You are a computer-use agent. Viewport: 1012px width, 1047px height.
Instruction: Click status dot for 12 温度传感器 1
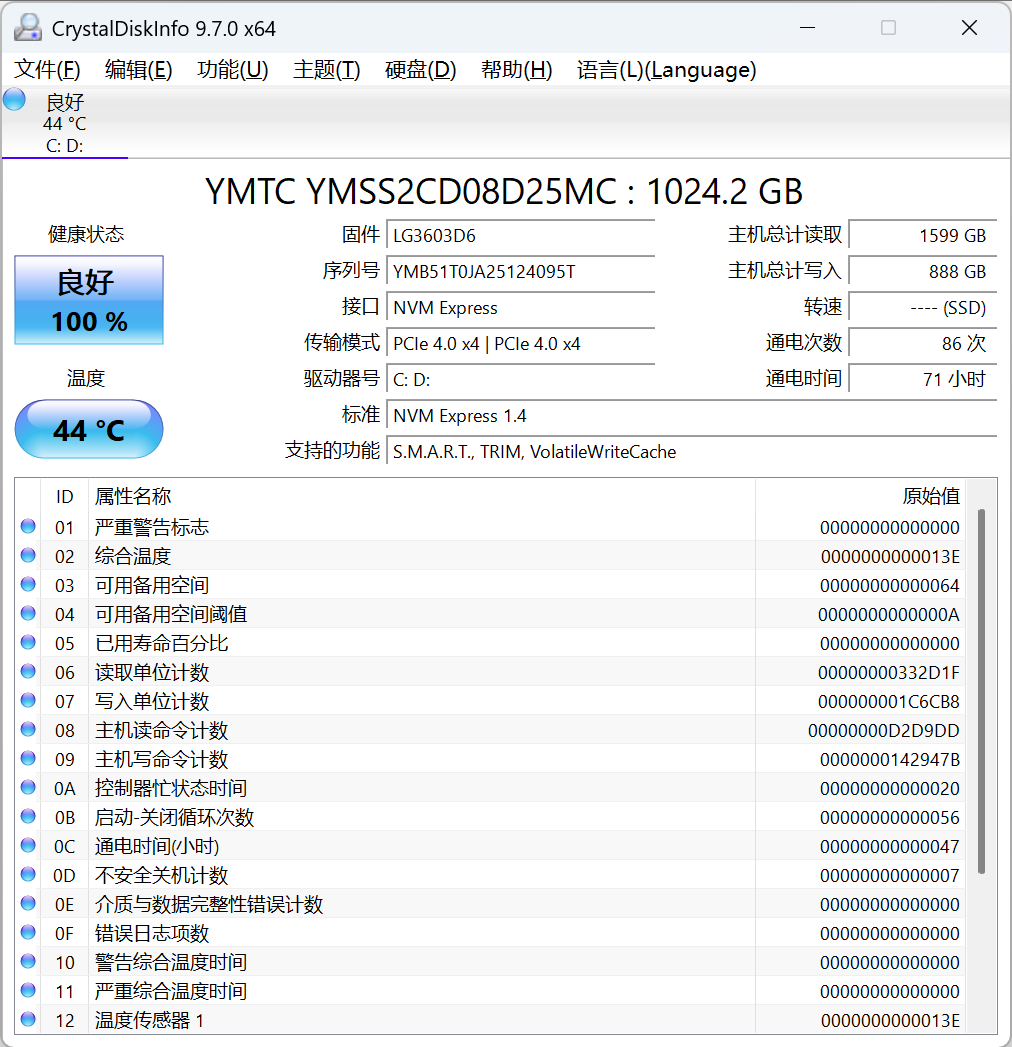tap(28, 1019)
